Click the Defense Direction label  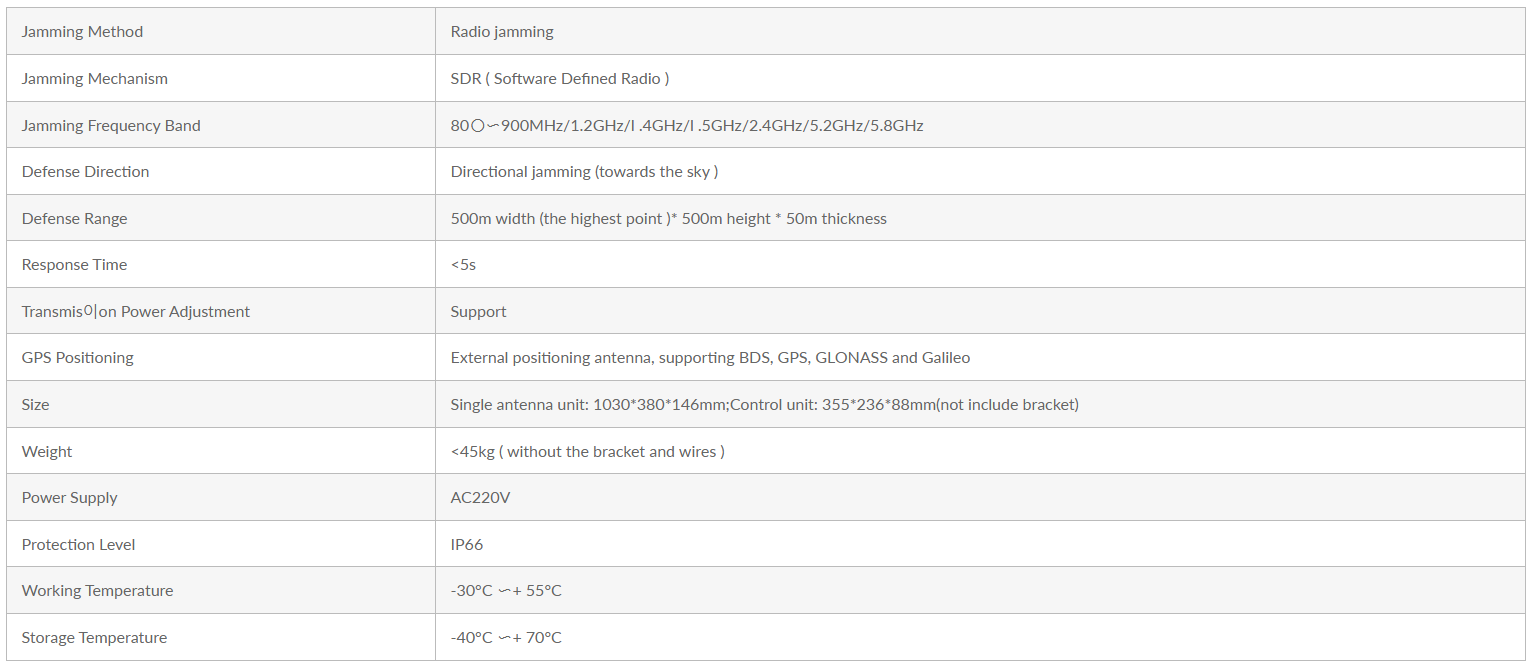coord(85,172)
